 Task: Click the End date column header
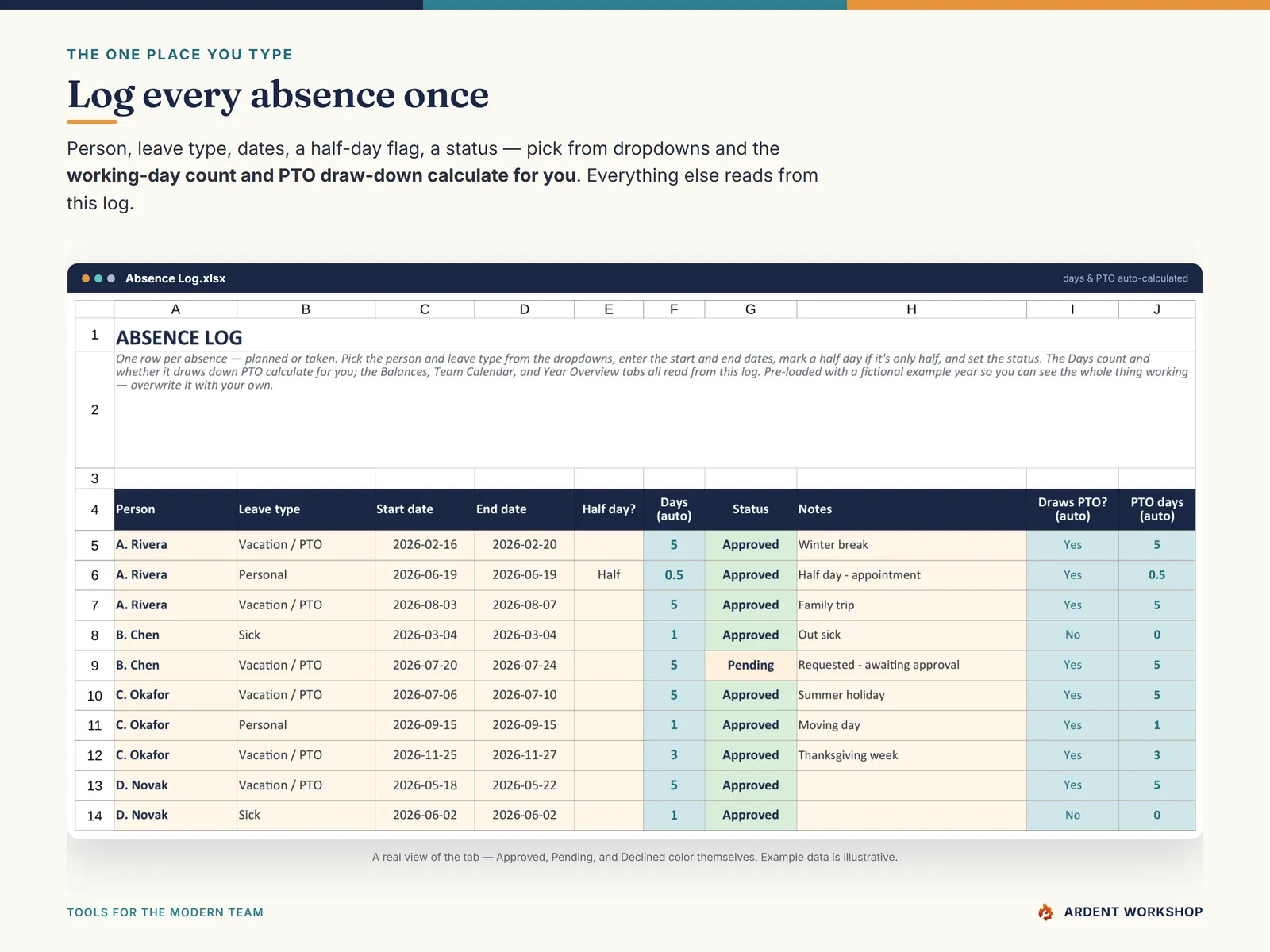coord(525,509)
